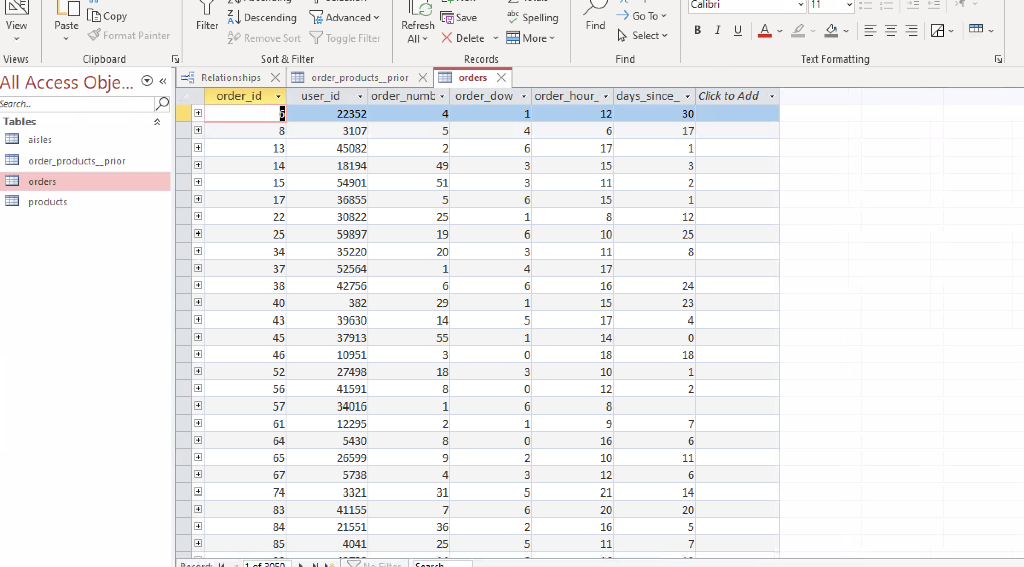Click the Bold formatting icon
The height and width of the screenshot is (567, 1024).
698,31
